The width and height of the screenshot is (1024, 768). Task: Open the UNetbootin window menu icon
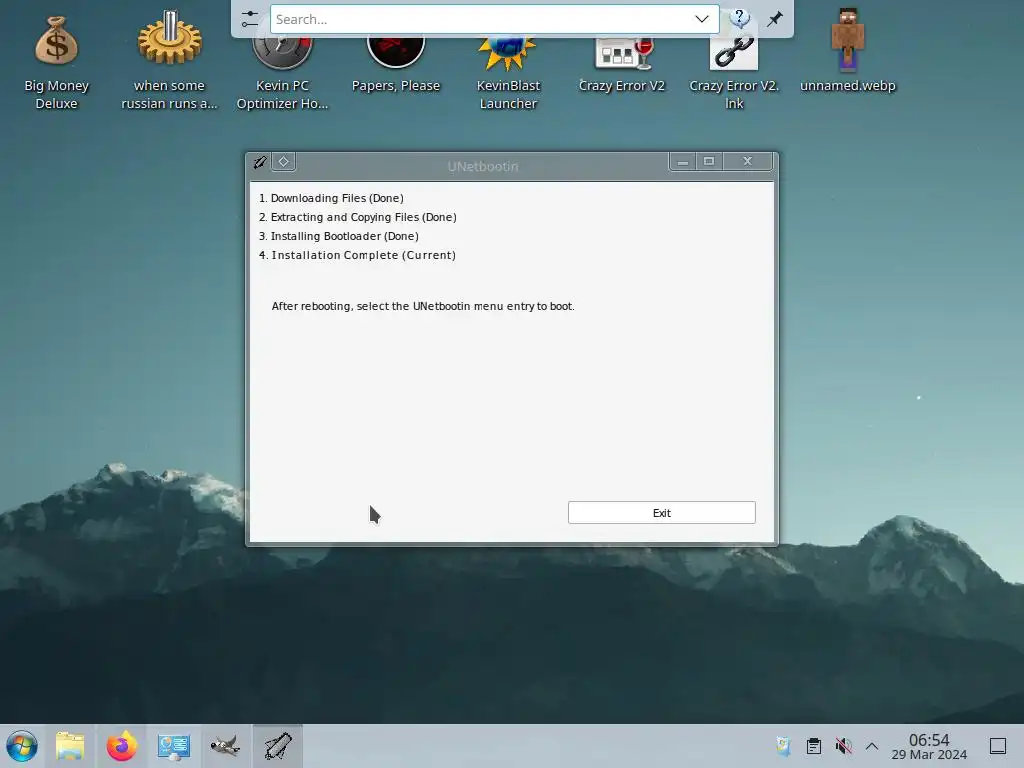(260, 162)
